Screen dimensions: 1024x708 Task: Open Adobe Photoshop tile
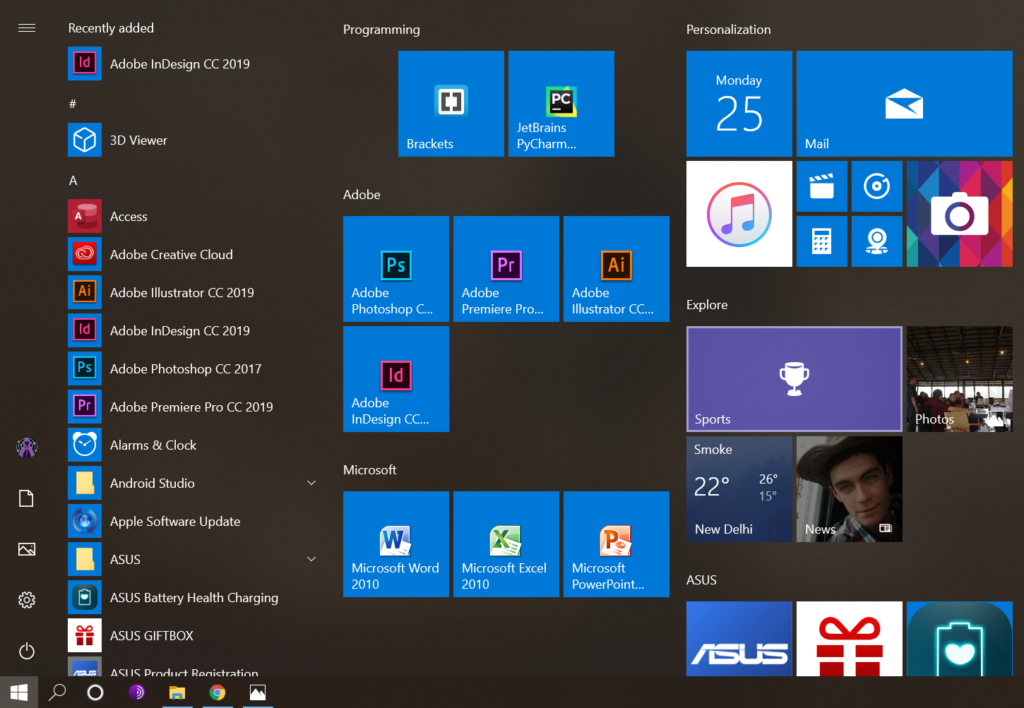(x=396, y=268)
